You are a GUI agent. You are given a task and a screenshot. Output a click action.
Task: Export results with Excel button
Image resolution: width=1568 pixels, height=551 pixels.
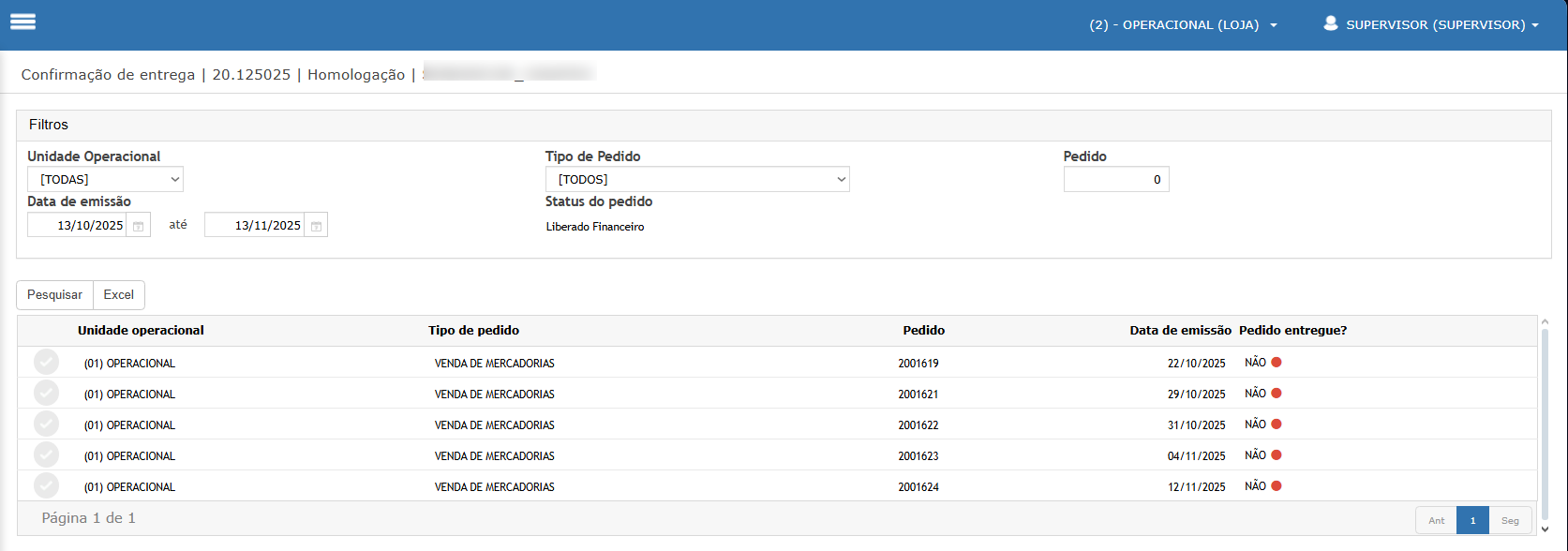coord(119,294)
